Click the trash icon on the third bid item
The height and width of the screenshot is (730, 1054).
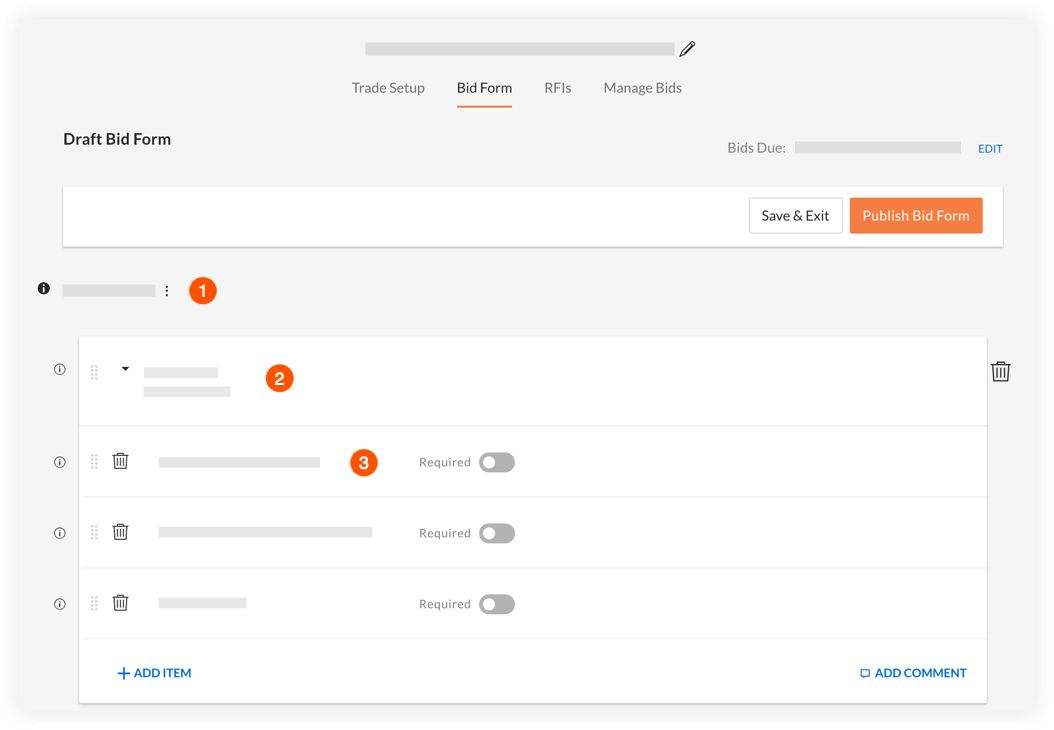click(121, 603)
